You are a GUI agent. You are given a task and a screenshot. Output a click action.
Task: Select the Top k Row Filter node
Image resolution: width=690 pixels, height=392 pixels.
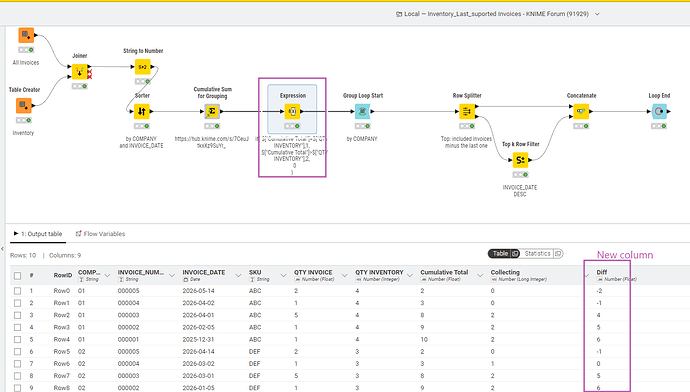[x=520, y=160]
